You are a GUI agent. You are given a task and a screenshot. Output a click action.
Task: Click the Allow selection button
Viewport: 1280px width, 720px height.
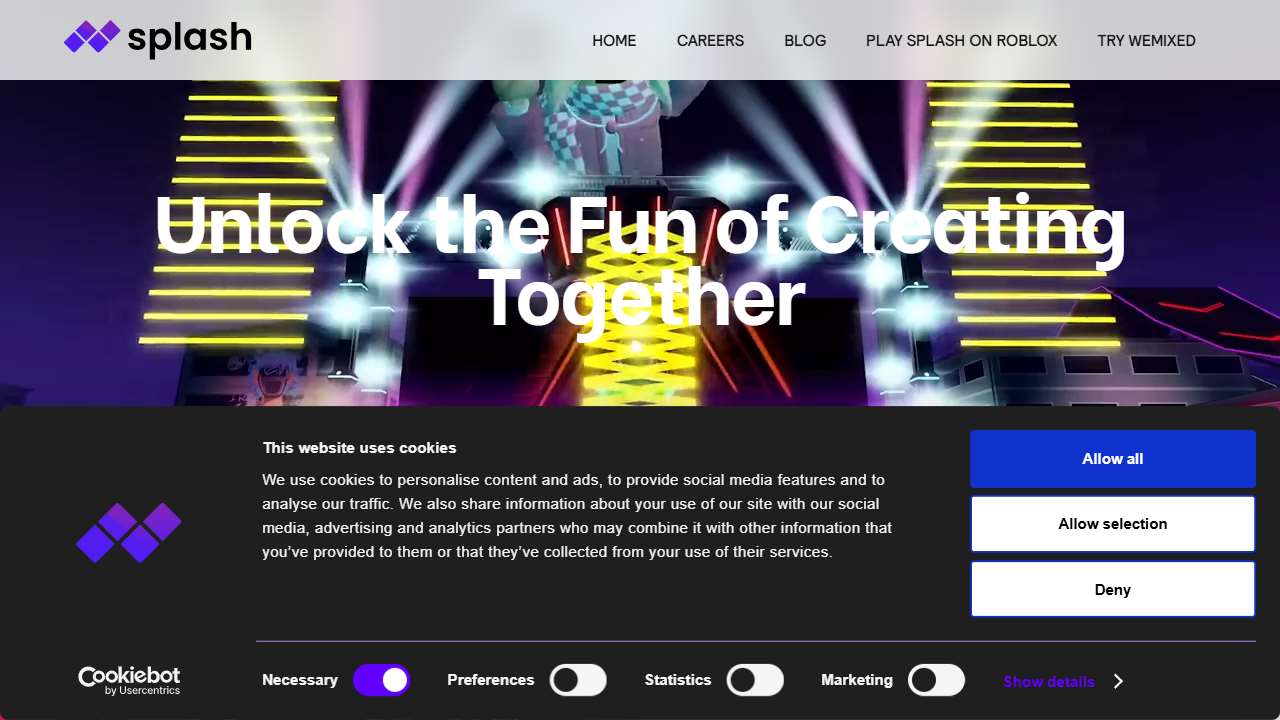tap(1113, 524)
